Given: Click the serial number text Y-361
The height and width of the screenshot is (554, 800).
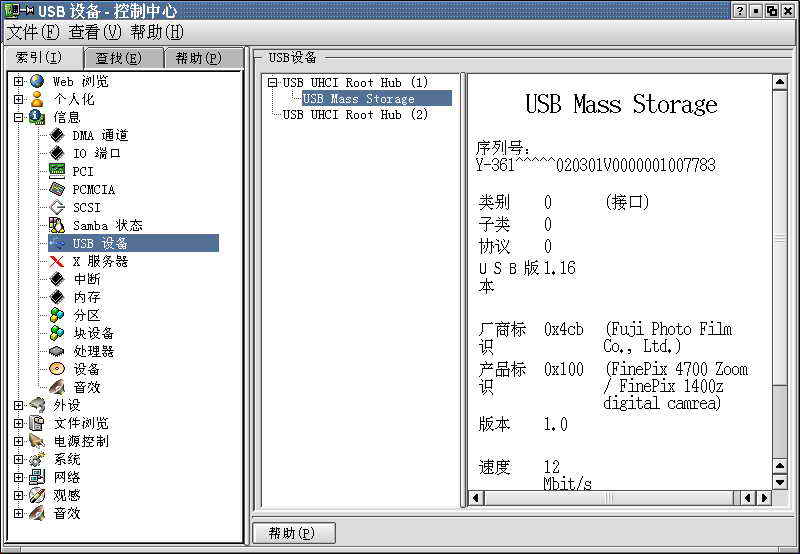Looking at the screenshot, I should [595, 165].
